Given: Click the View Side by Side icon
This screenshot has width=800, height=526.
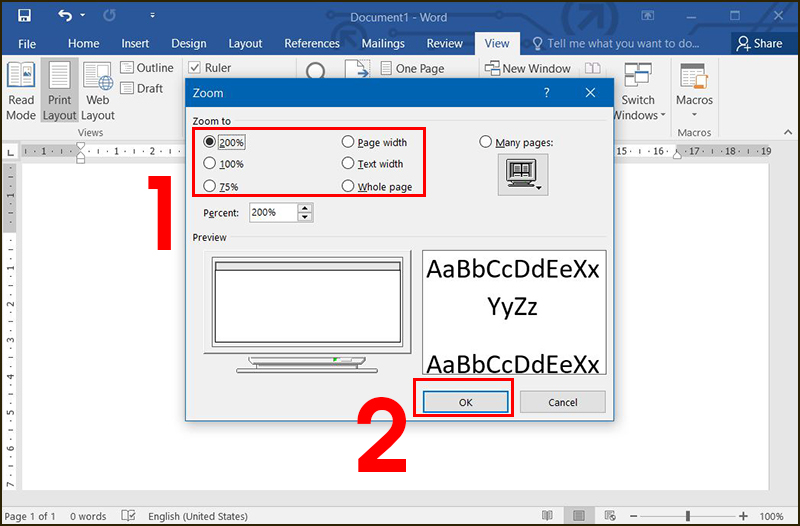Looking at the screenshot, I should point(592,68).
